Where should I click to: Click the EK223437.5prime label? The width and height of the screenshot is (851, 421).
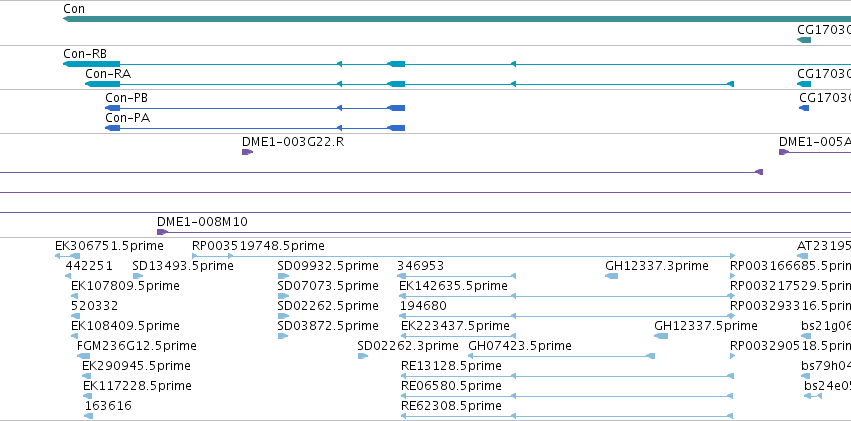click(455, 326)
